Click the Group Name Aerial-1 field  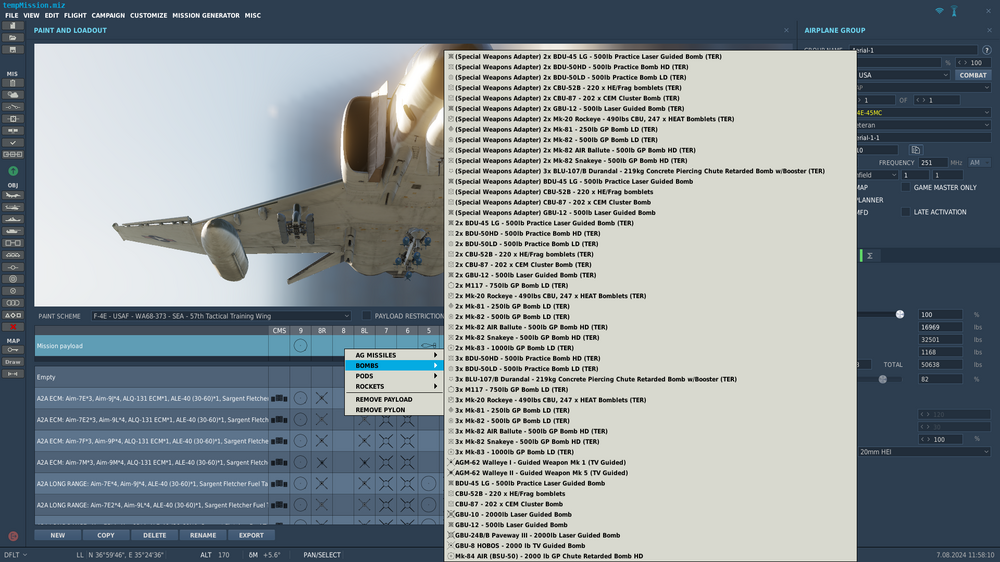coord(913,50)
